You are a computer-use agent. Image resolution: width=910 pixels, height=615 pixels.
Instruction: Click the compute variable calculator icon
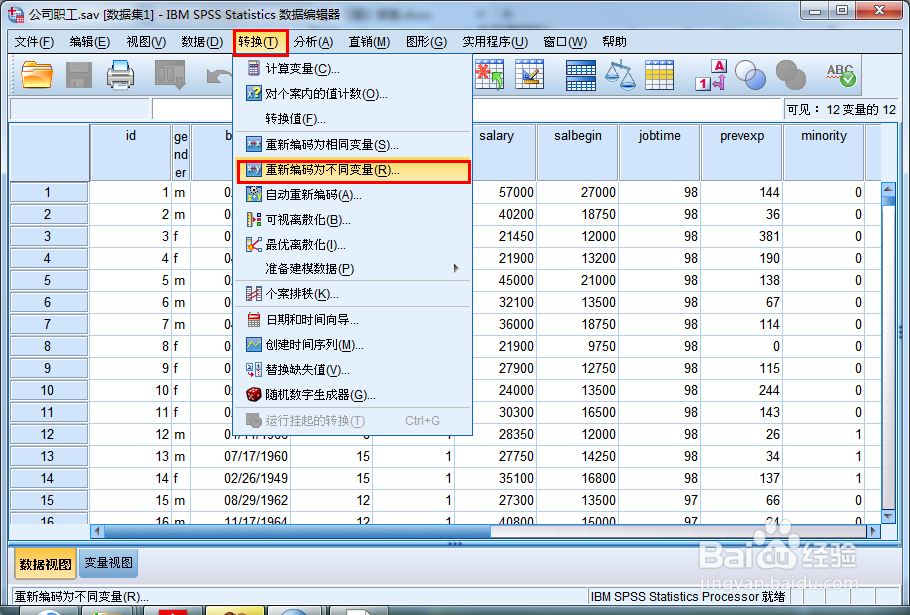click(254, 68)
